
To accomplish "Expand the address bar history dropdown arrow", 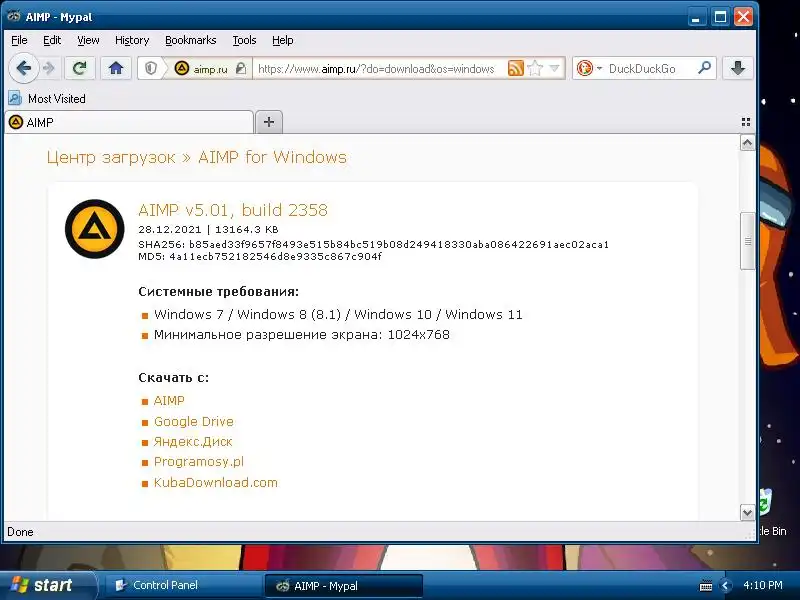I will [555, 68].
